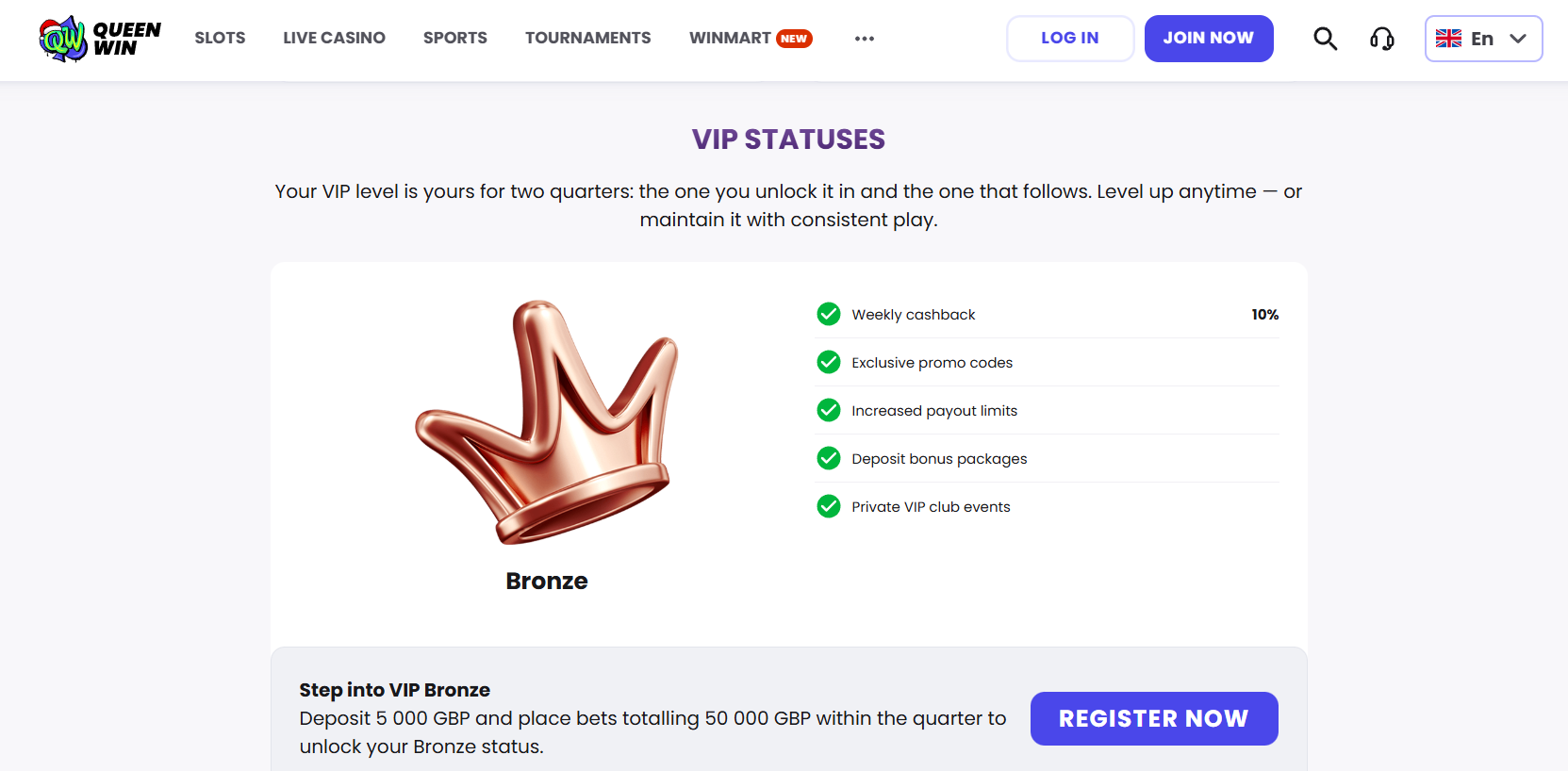Go to the TOURNAMENTS page
The height and width of the screenshot is (771, 1568).
tap(587, 38)
